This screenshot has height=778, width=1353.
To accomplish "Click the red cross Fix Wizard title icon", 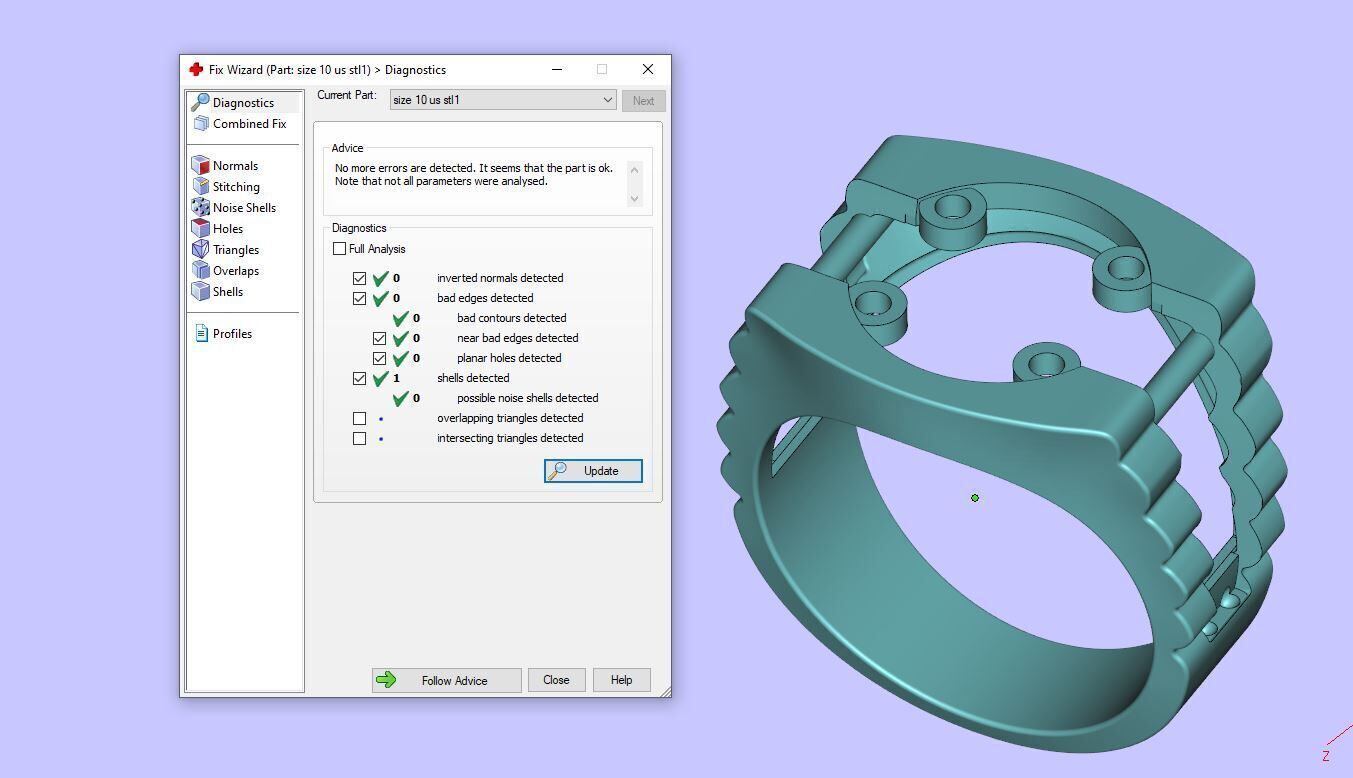I will pyautogui.click(x=196, y=70).
